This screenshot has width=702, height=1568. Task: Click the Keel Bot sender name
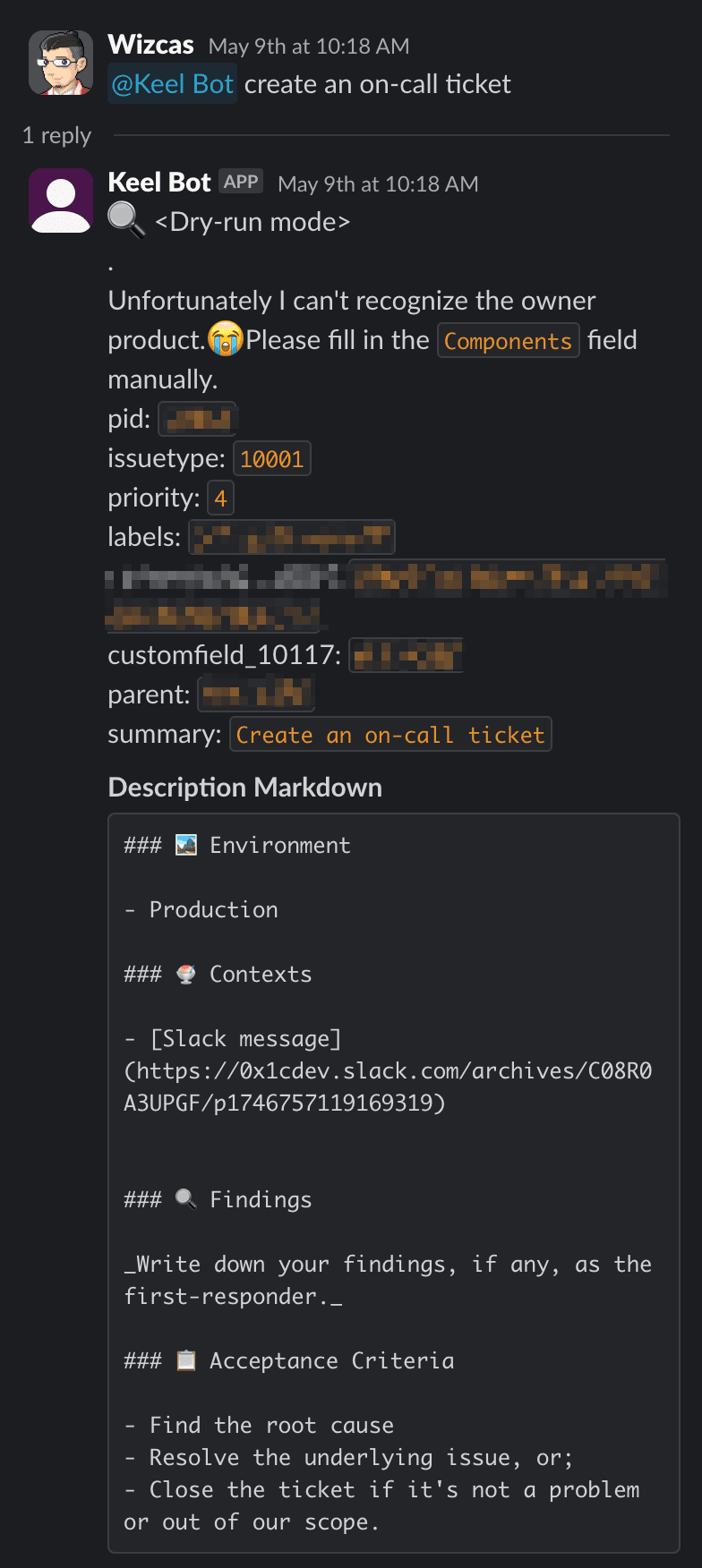[x=159, y=182]
